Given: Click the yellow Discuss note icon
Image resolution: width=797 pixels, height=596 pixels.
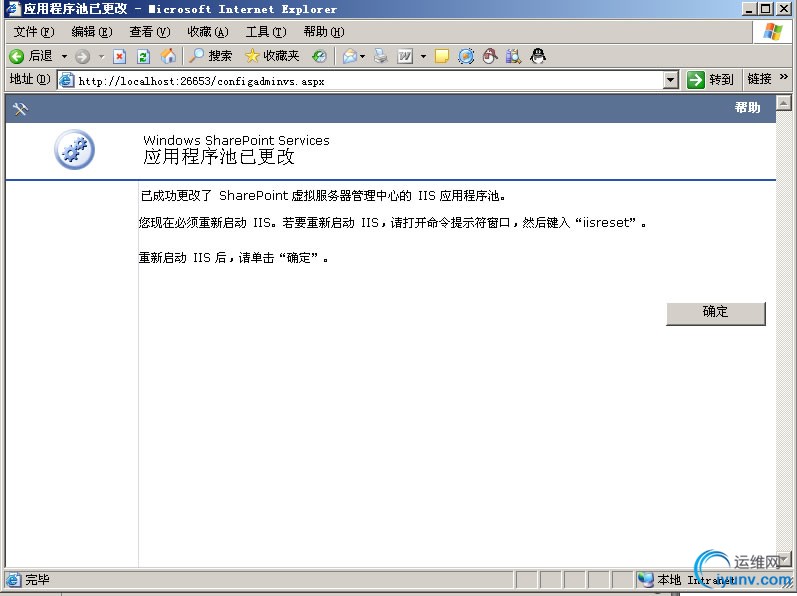Looking at the screenshot, I should 442,56.
